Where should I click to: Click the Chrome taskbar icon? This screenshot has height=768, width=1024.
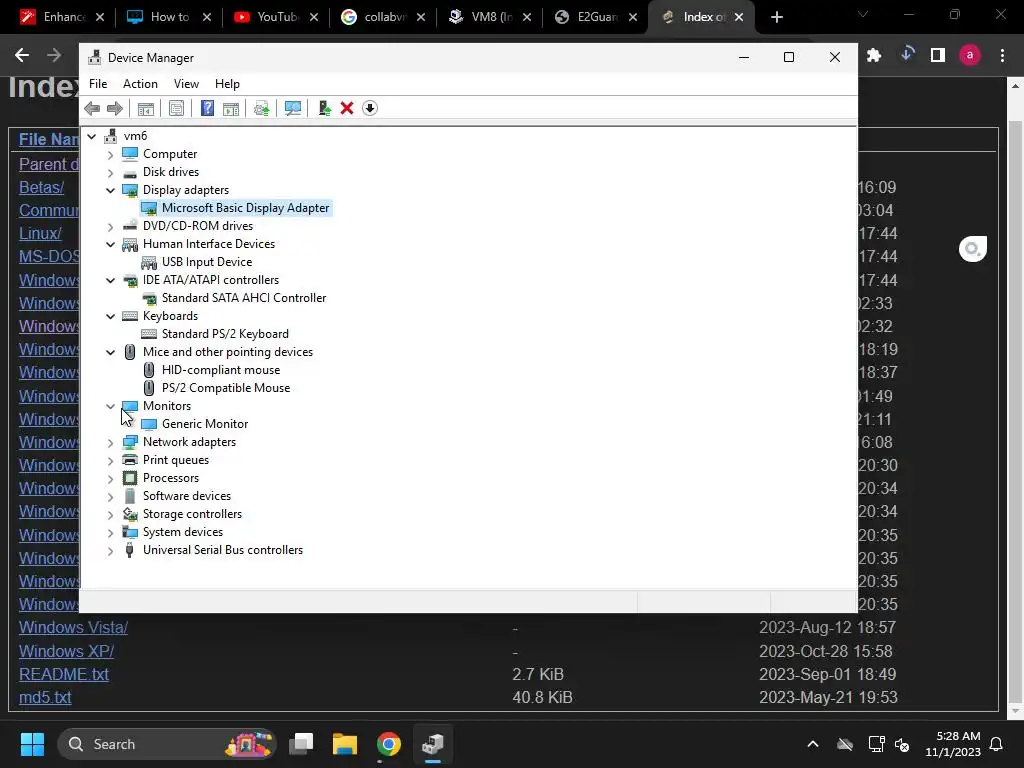[389, 744]
